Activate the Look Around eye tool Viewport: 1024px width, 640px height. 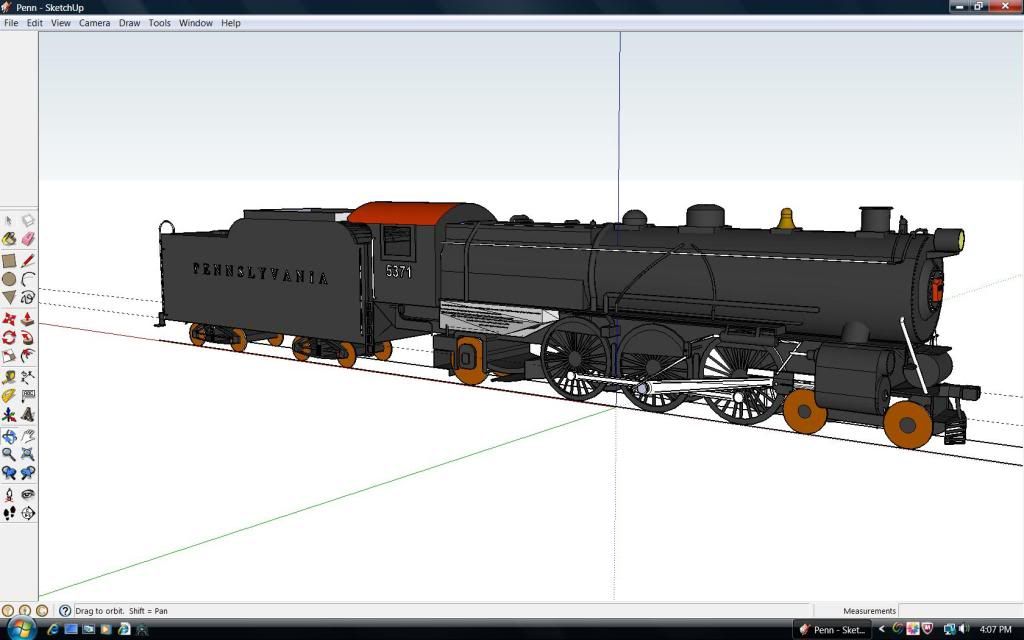27,495
